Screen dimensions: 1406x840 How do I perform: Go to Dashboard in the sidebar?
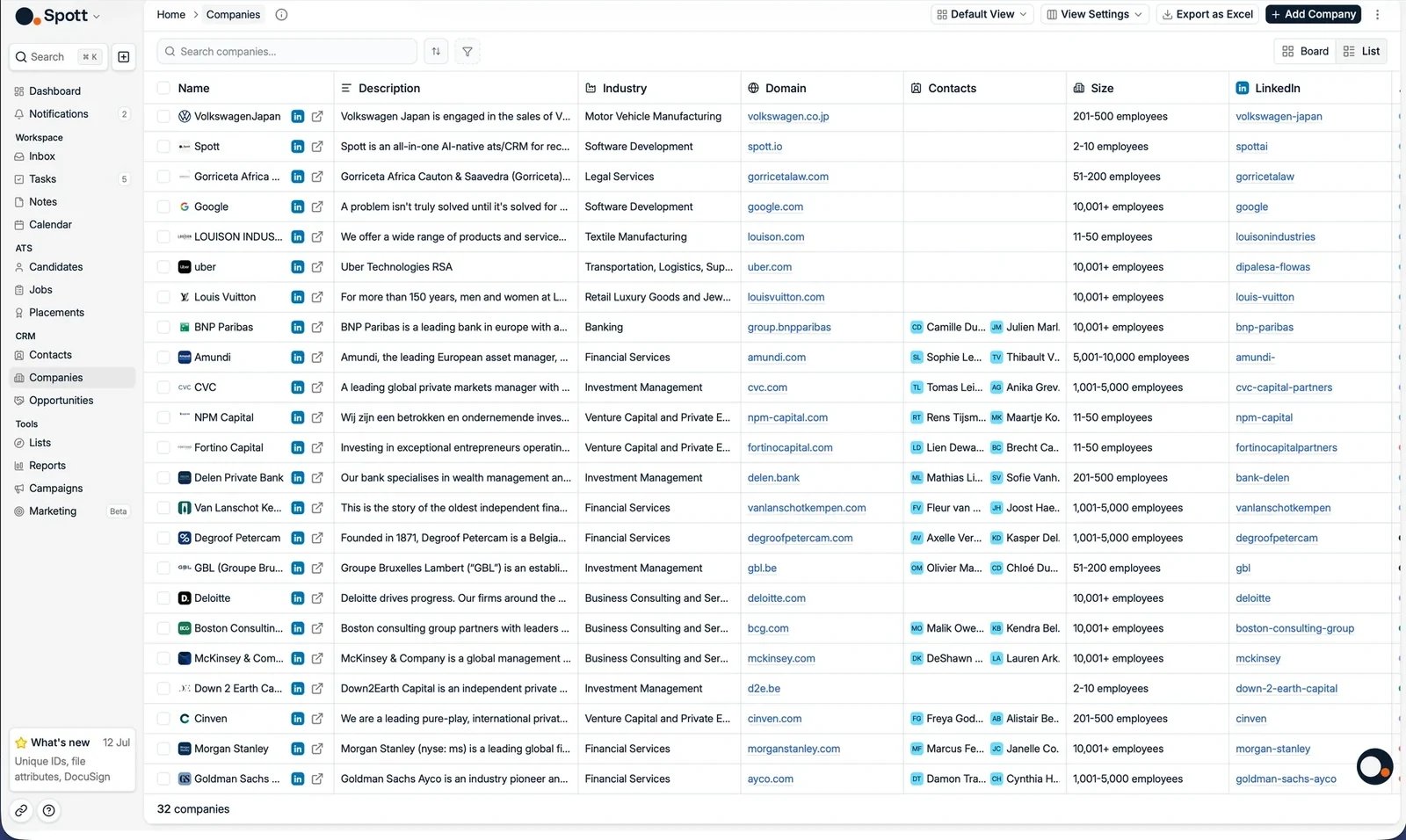72,91
